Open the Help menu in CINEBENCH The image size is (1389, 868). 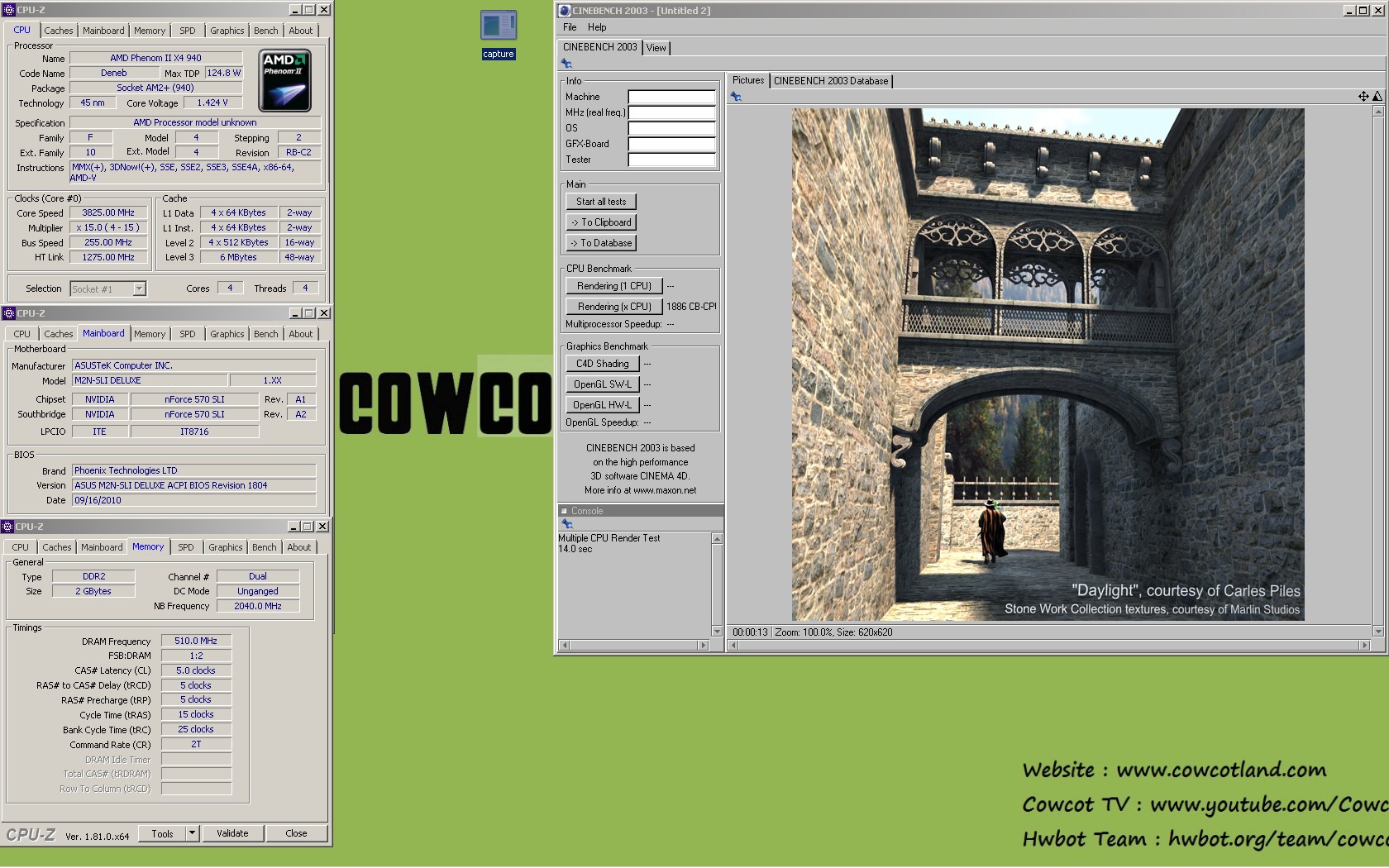tap(597, 27)
